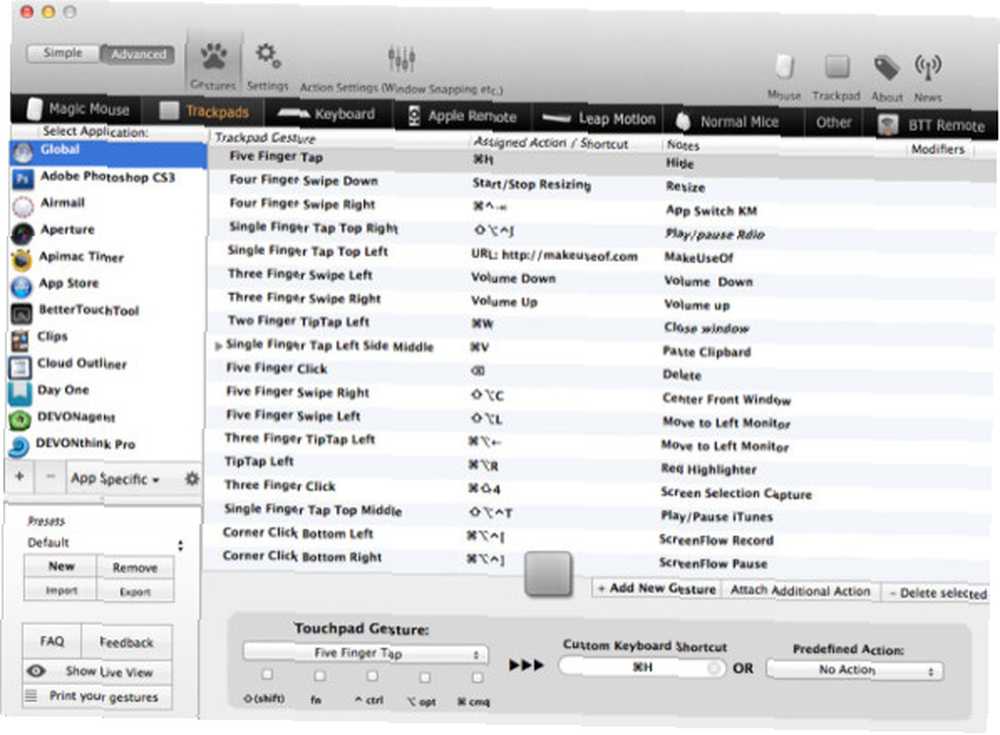Open the Gestures paw icon section
Image resolution: width=1000 pixels, height=735 pixels.
point(214,57)
